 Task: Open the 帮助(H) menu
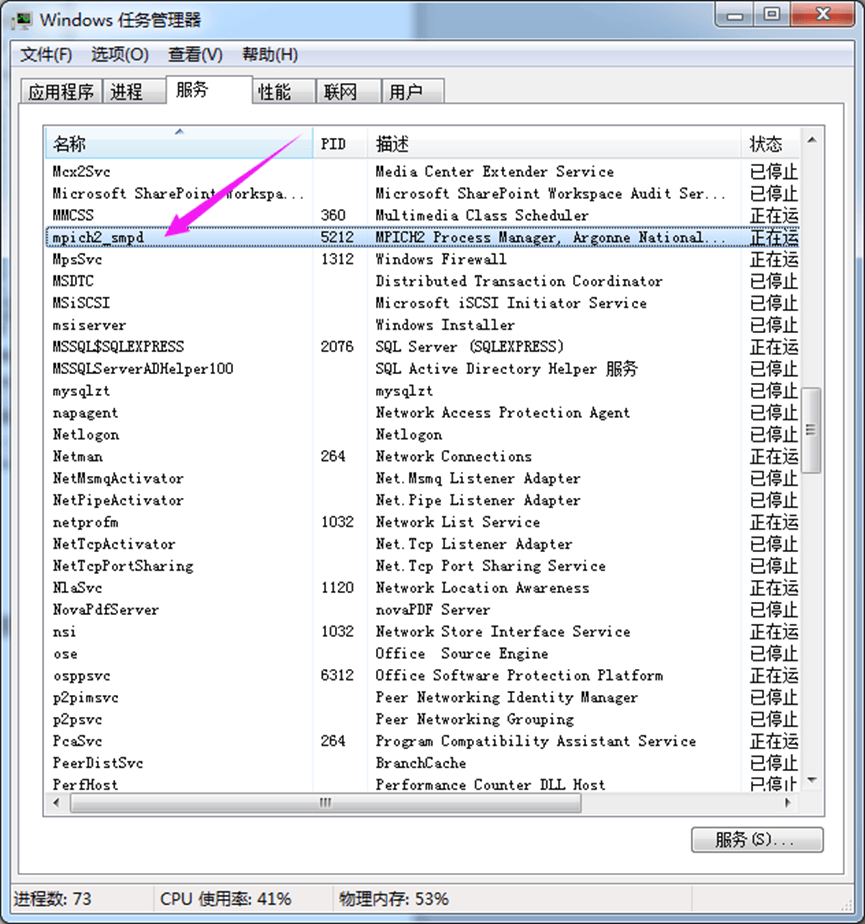(270, 55)
